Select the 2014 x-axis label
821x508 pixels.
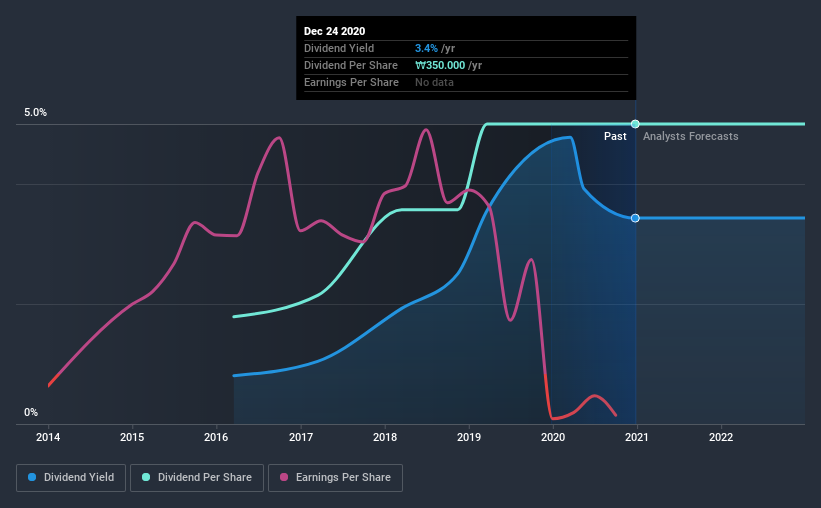[x=48, y=437]
